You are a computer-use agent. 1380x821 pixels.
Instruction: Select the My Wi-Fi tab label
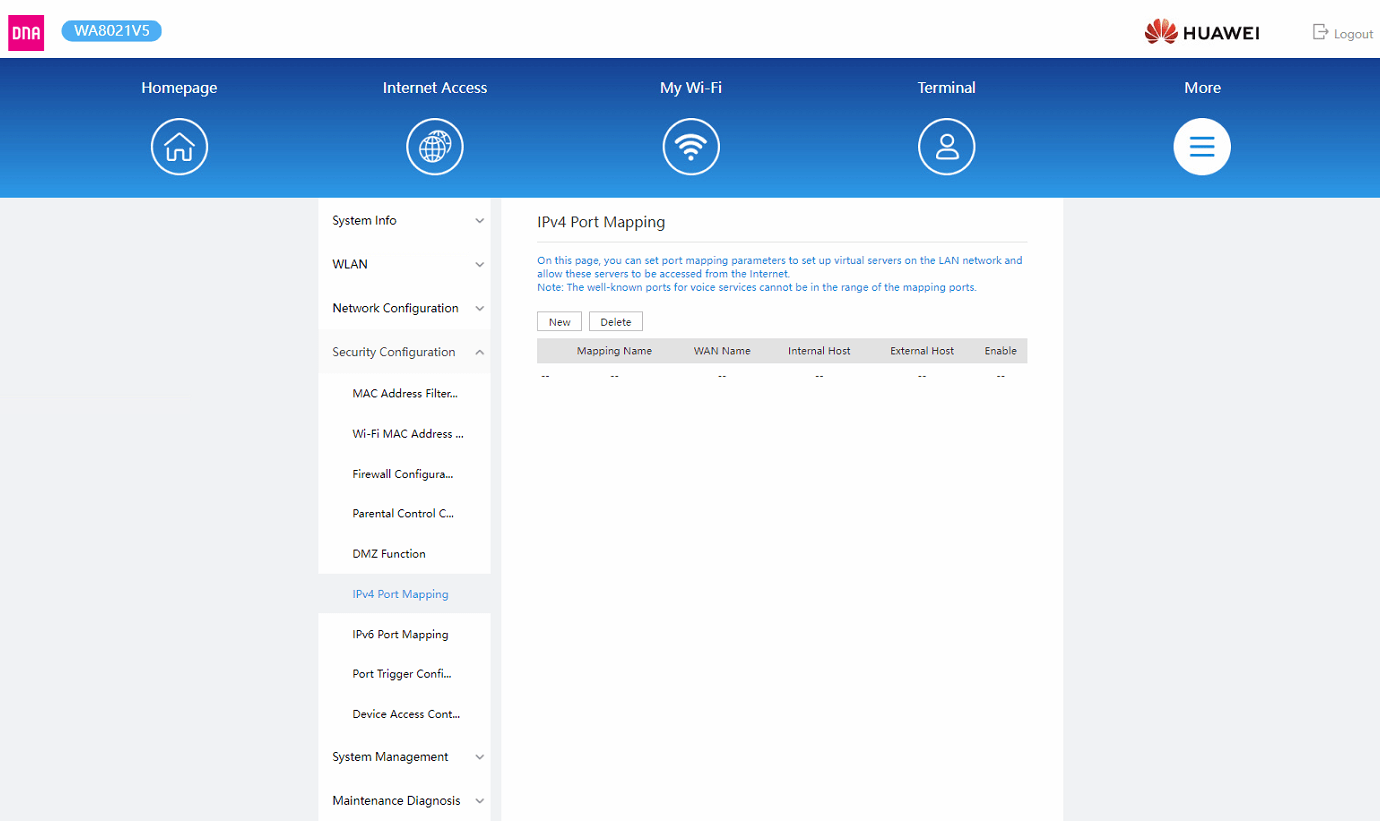(691, 88)
